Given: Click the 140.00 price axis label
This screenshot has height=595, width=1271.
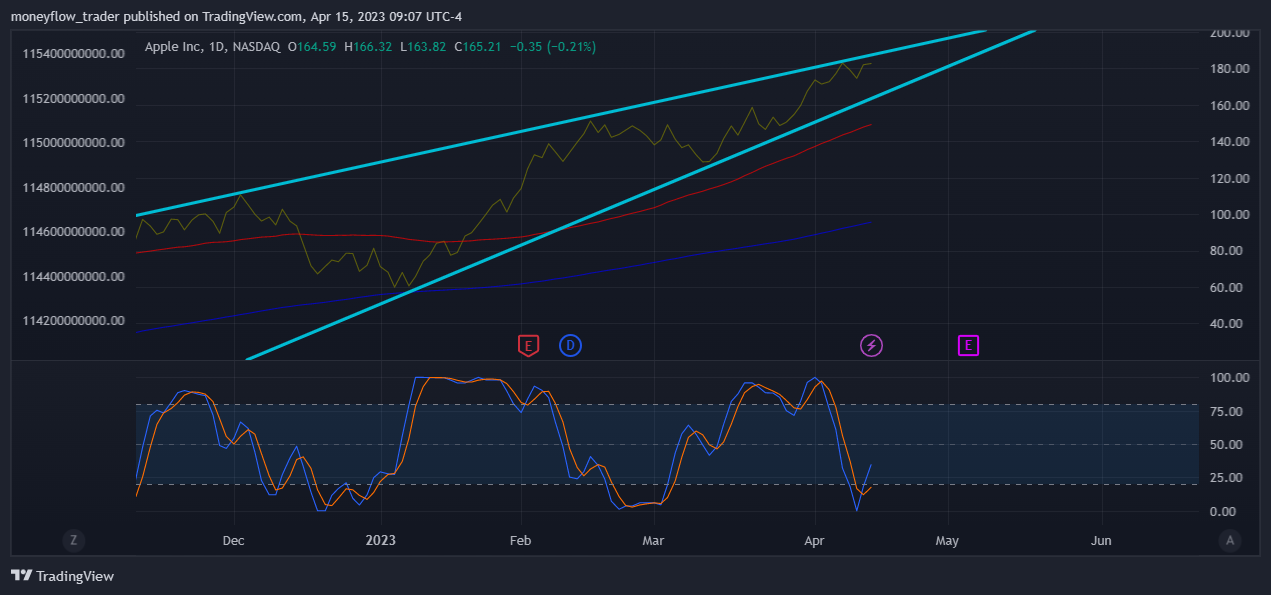Looking at the screenshot, I should point(1231,142).
